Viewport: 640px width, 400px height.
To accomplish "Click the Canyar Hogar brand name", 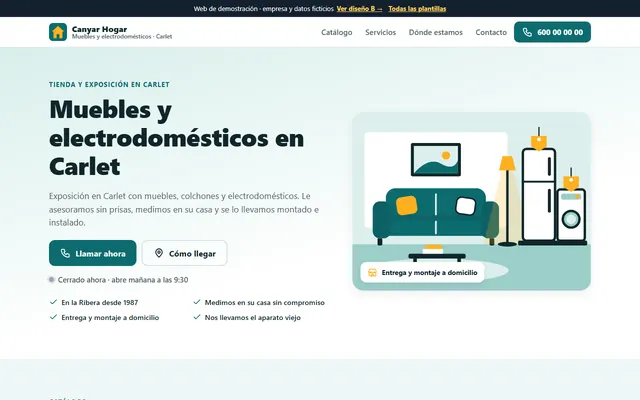I will pyautogui.click(x=99, y=29).
